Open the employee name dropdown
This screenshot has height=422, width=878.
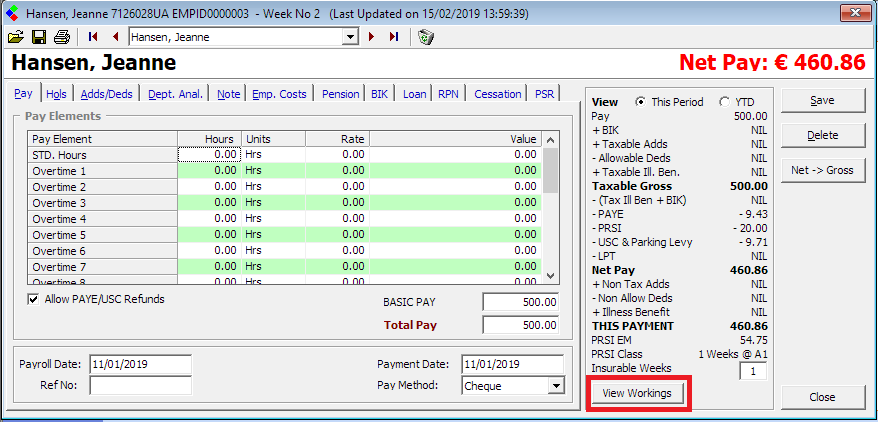pos(350,37)
